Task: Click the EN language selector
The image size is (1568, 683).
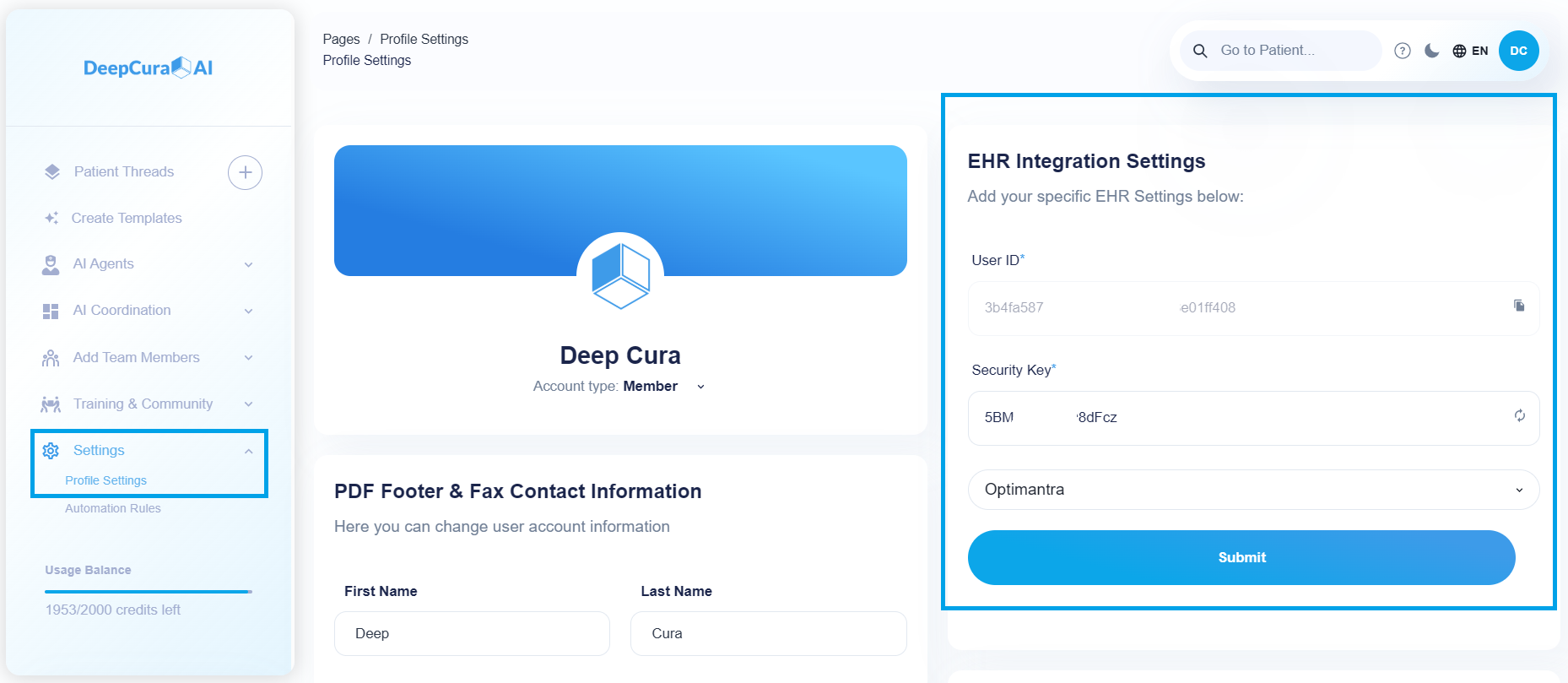Action: (x=1479, y=51)
